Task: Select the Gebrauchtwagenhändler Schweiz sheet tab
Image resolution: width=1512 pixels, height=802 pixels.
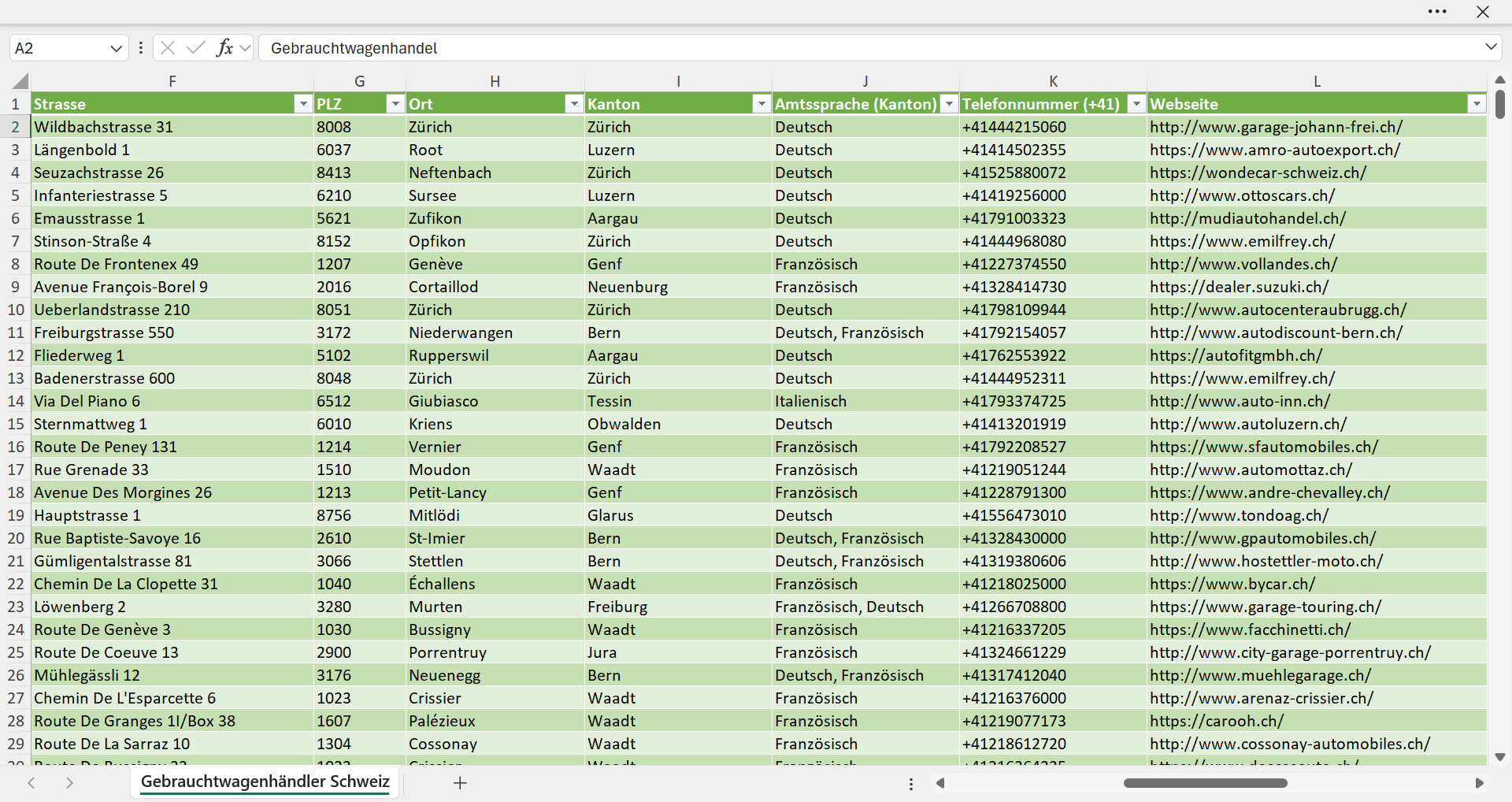Action: click(265, 782)
